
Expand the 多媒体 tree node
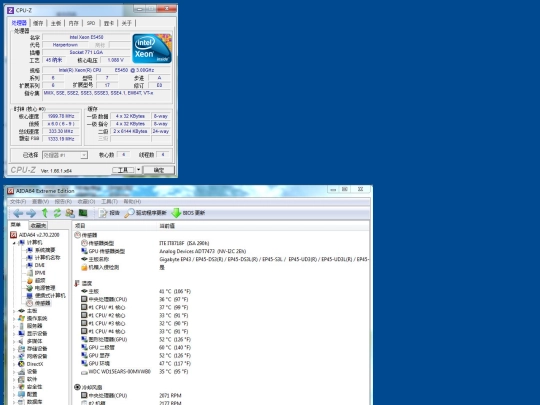click(14, 341)
